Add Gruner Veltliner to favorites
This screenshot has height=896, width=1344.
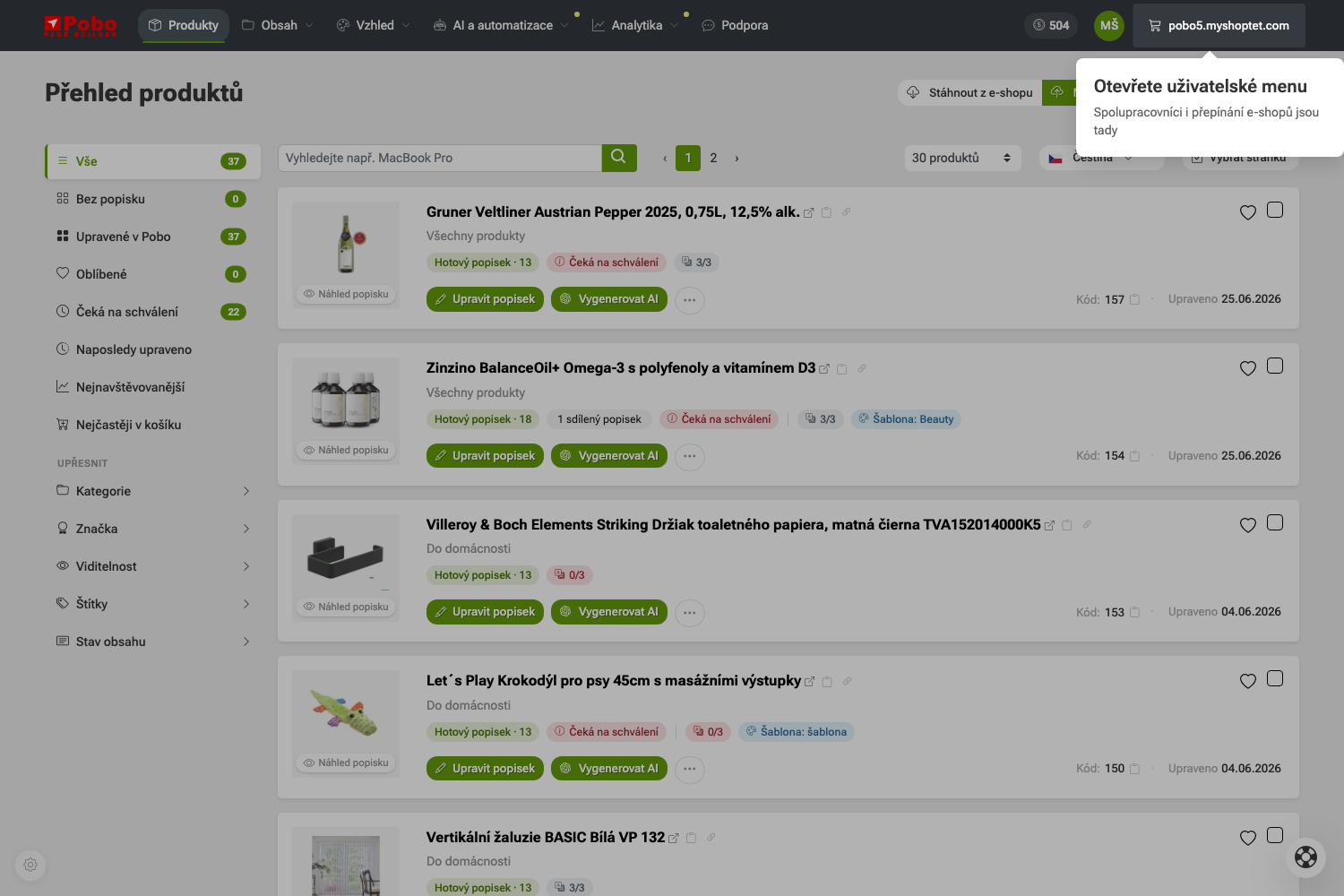(x=1248, y=212)
